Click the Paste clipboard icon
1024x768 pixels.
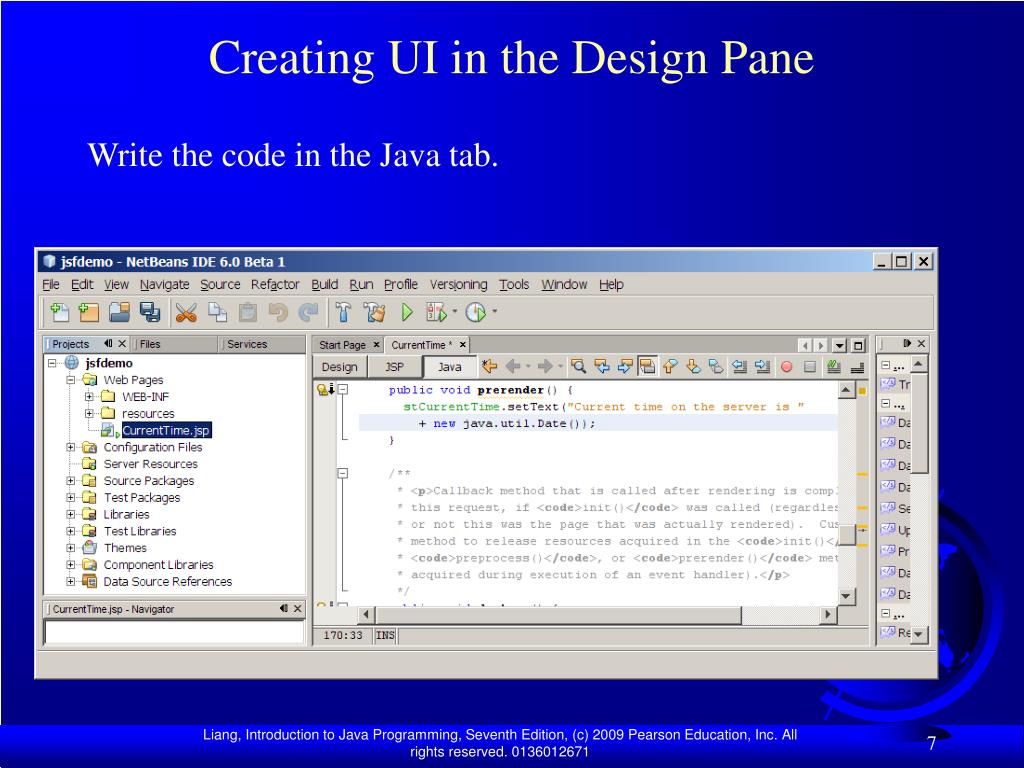coord(248,312)
